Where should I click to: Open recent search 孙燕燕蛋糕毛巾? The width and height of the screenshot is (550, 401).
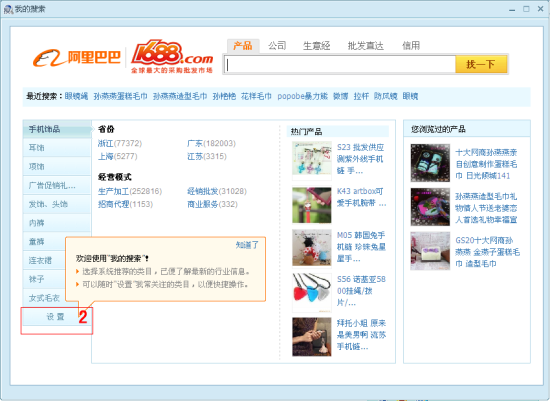(120, 96)
